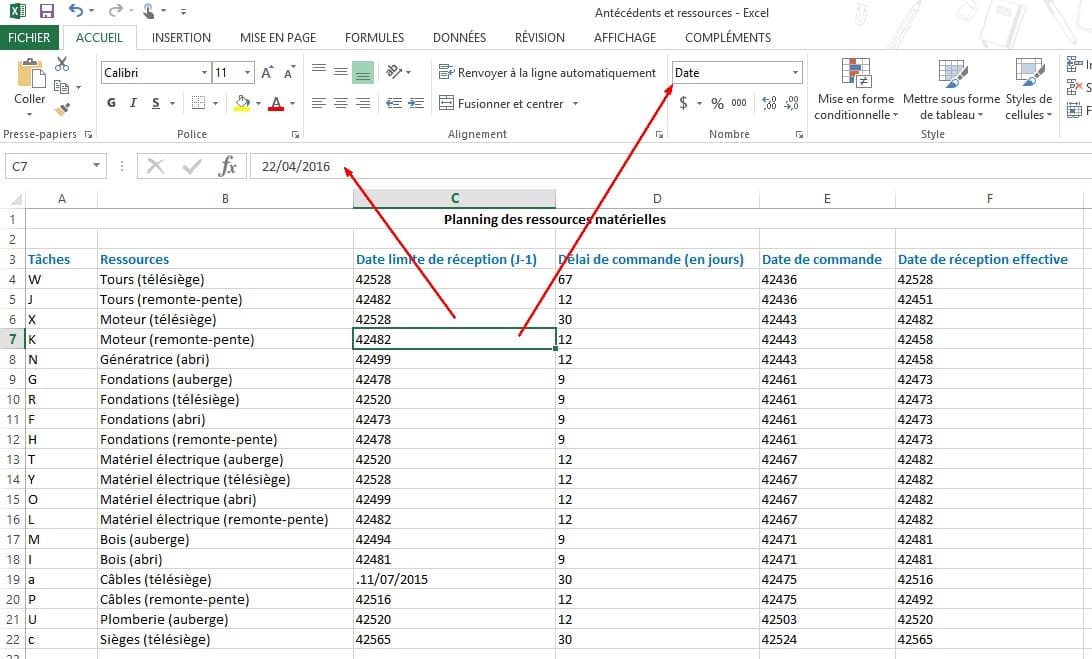This screenshot has height=659, width=1092.
Task: Open the FICHIER menu
Action: [x=29, y=38]
